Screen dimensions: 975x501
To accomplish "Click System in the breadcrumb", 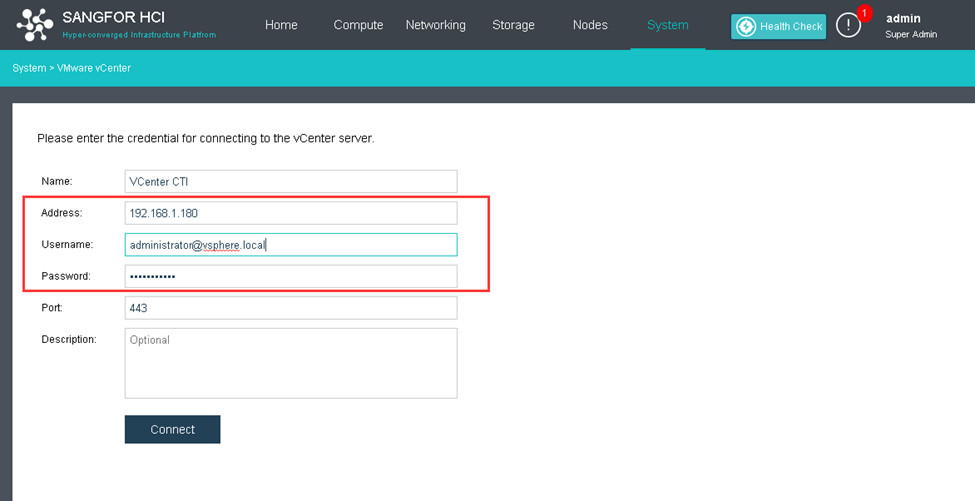I will (29, 68).
